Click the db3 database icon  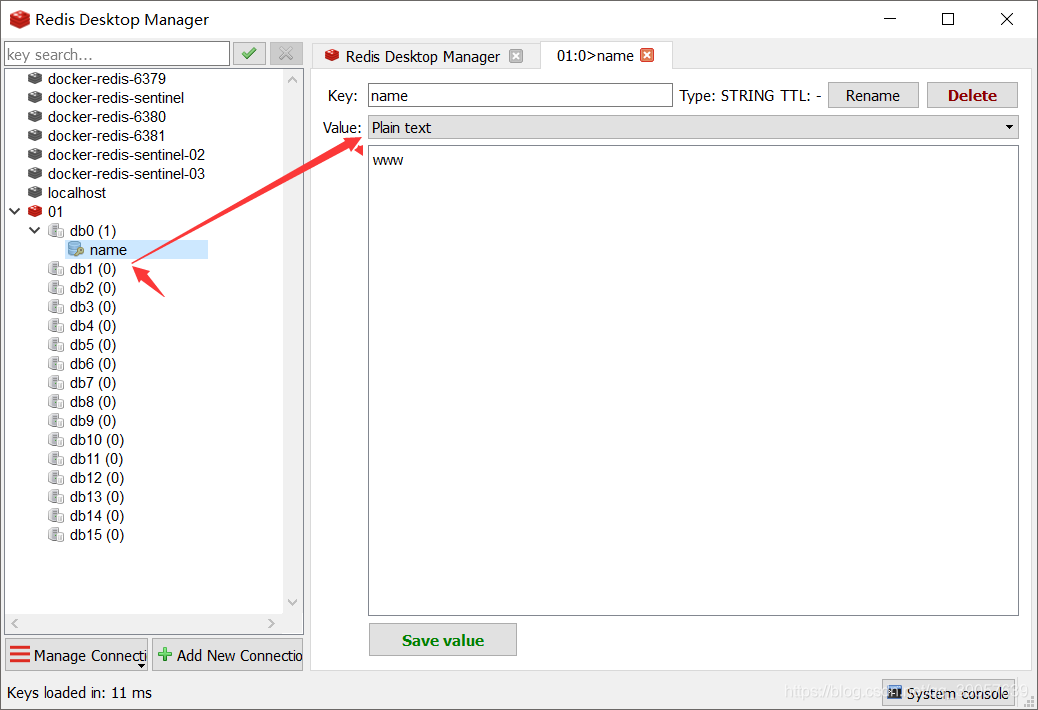56,307
